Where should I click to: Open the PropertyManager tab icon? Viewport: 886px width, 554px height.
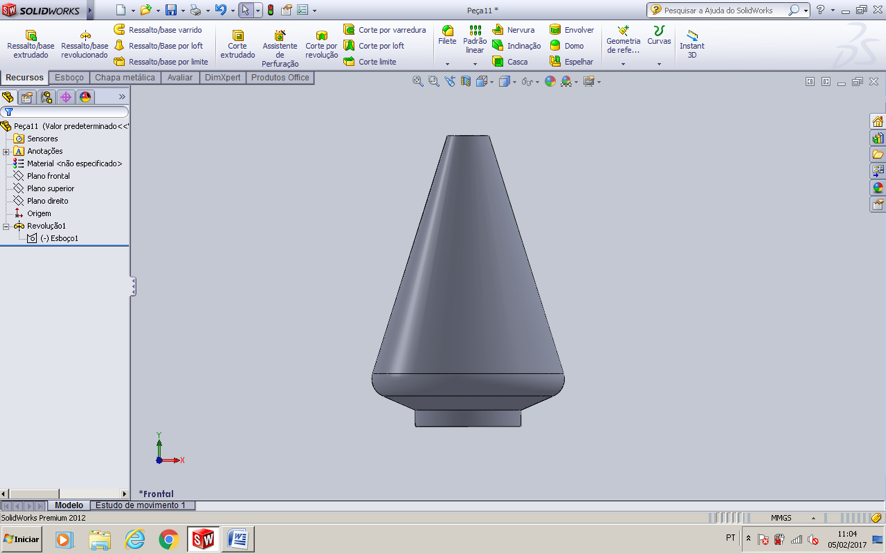pyautogui.click(x=27, y=97)
